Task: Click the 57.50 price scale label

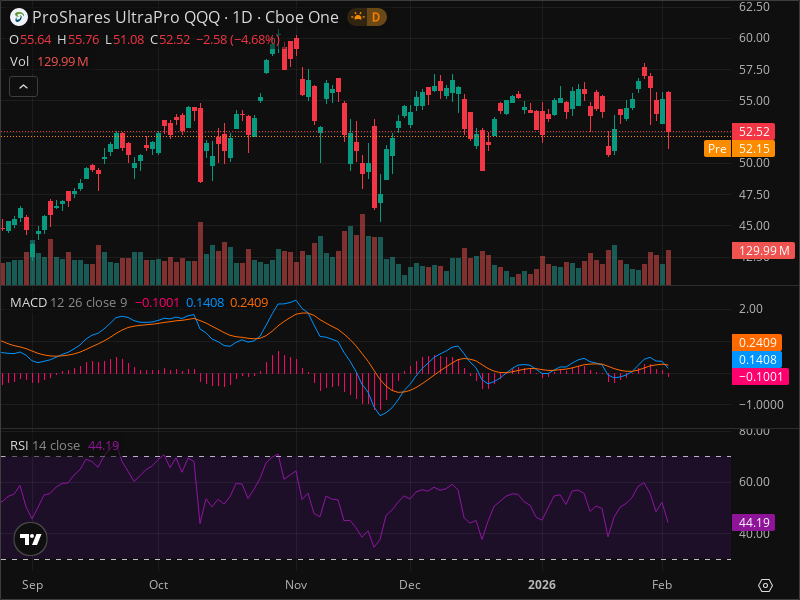Action: [754, 69]
